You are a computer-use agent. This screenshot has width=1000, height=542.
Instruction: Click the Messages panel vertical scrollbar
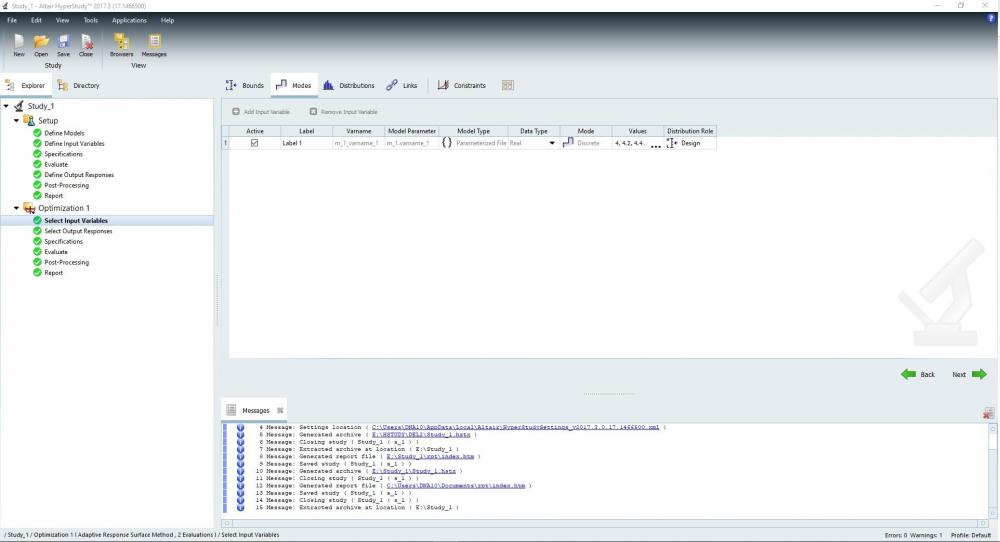[992, 470]
